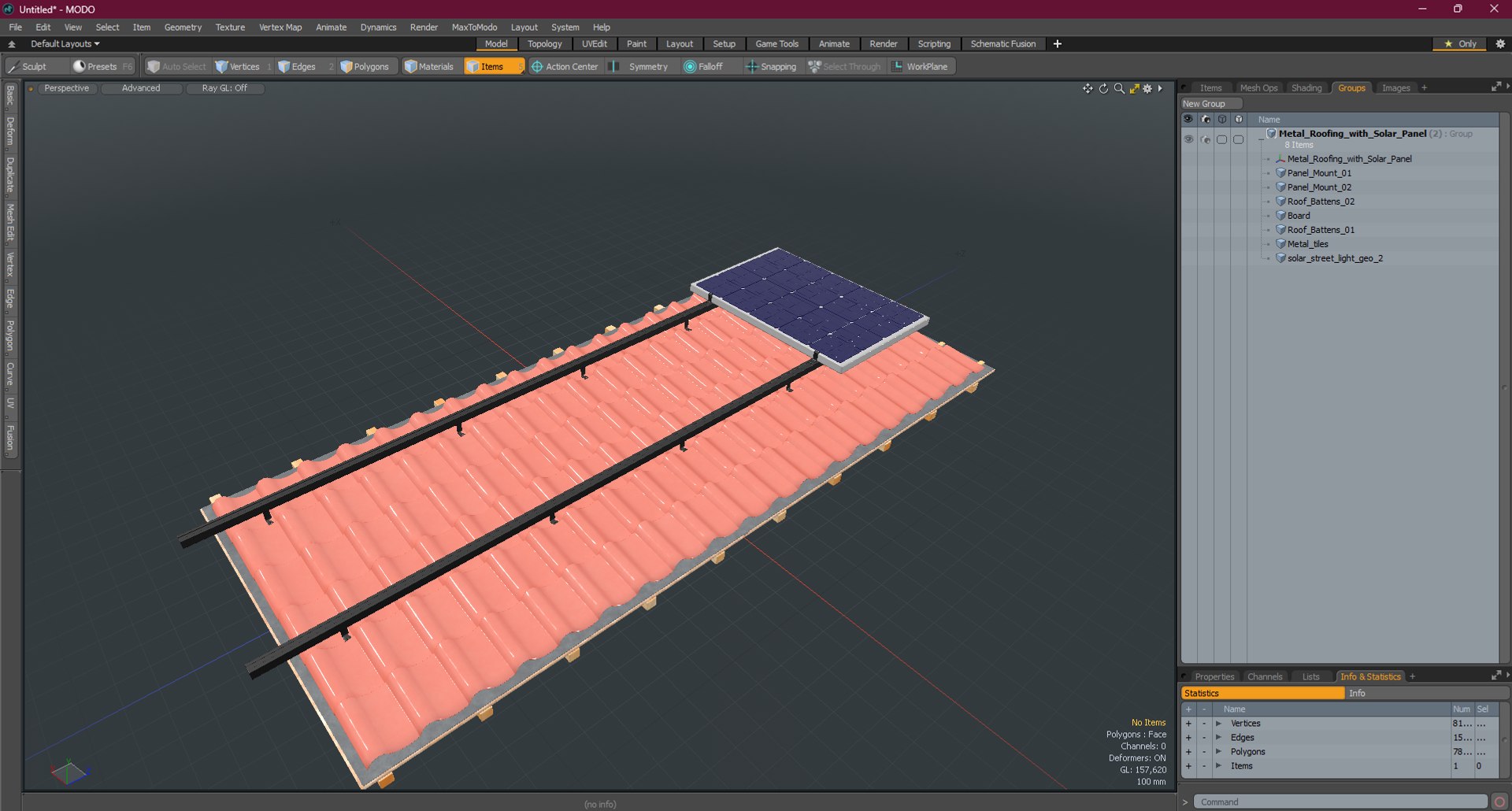Select the Info sub-tab button
The image size is (1512, 811).
pyautogui.click(x=1426, y=694)
